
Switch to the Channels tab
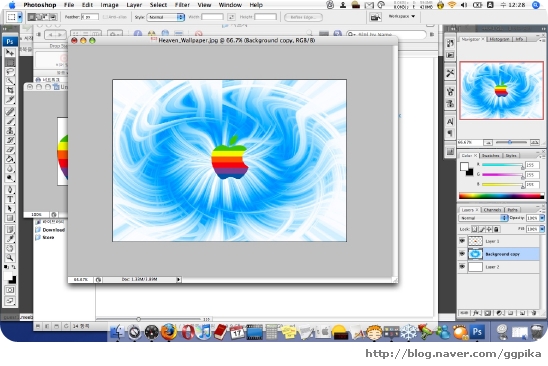(x=492, y=210)
